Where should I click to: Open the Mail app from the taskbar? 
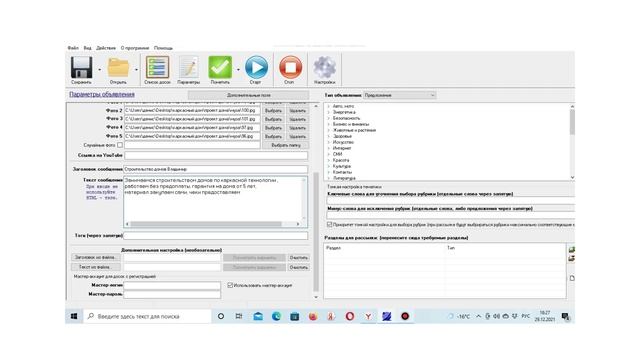pyautogui.click(x=258, y=316)
